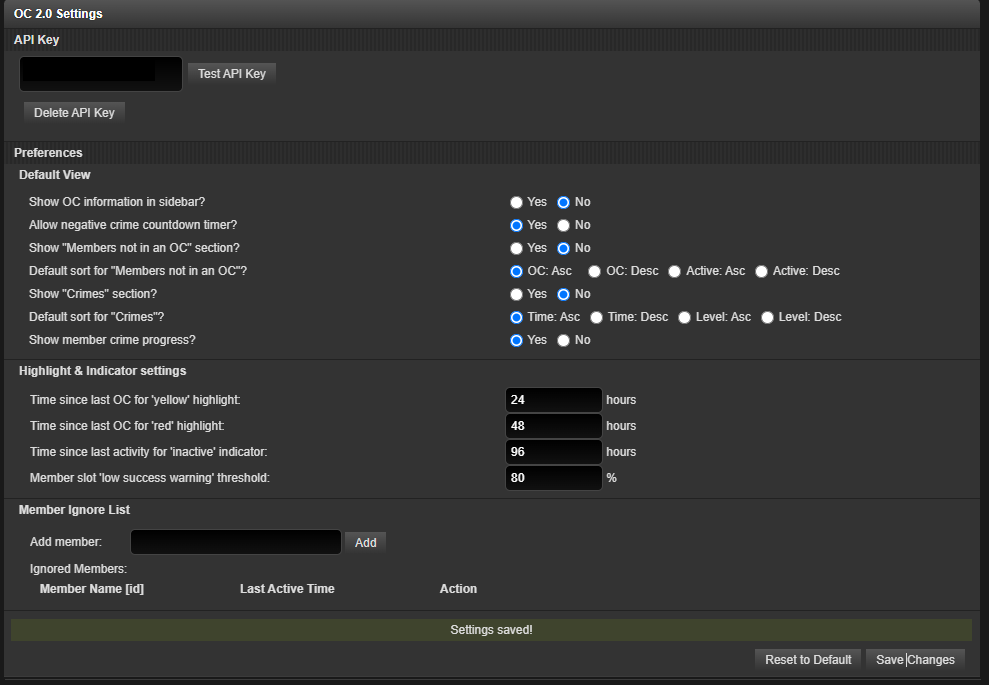Click the red highlight hours input
This screenshot has width=989, height=685.
pyautogui.click(x=553, y=426)
